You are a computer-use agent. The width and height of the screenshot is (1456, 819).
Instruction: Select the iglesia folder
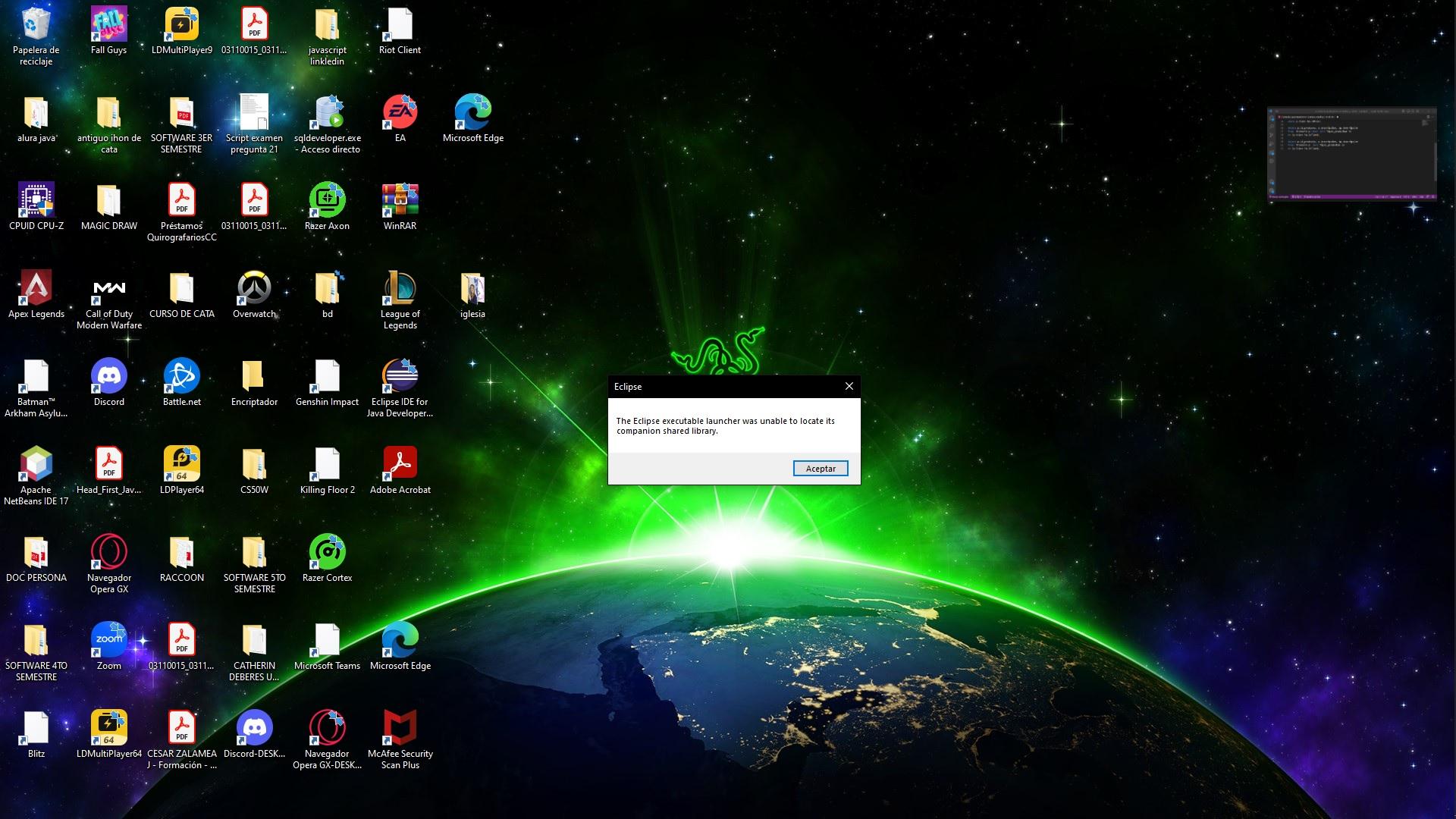472,294
